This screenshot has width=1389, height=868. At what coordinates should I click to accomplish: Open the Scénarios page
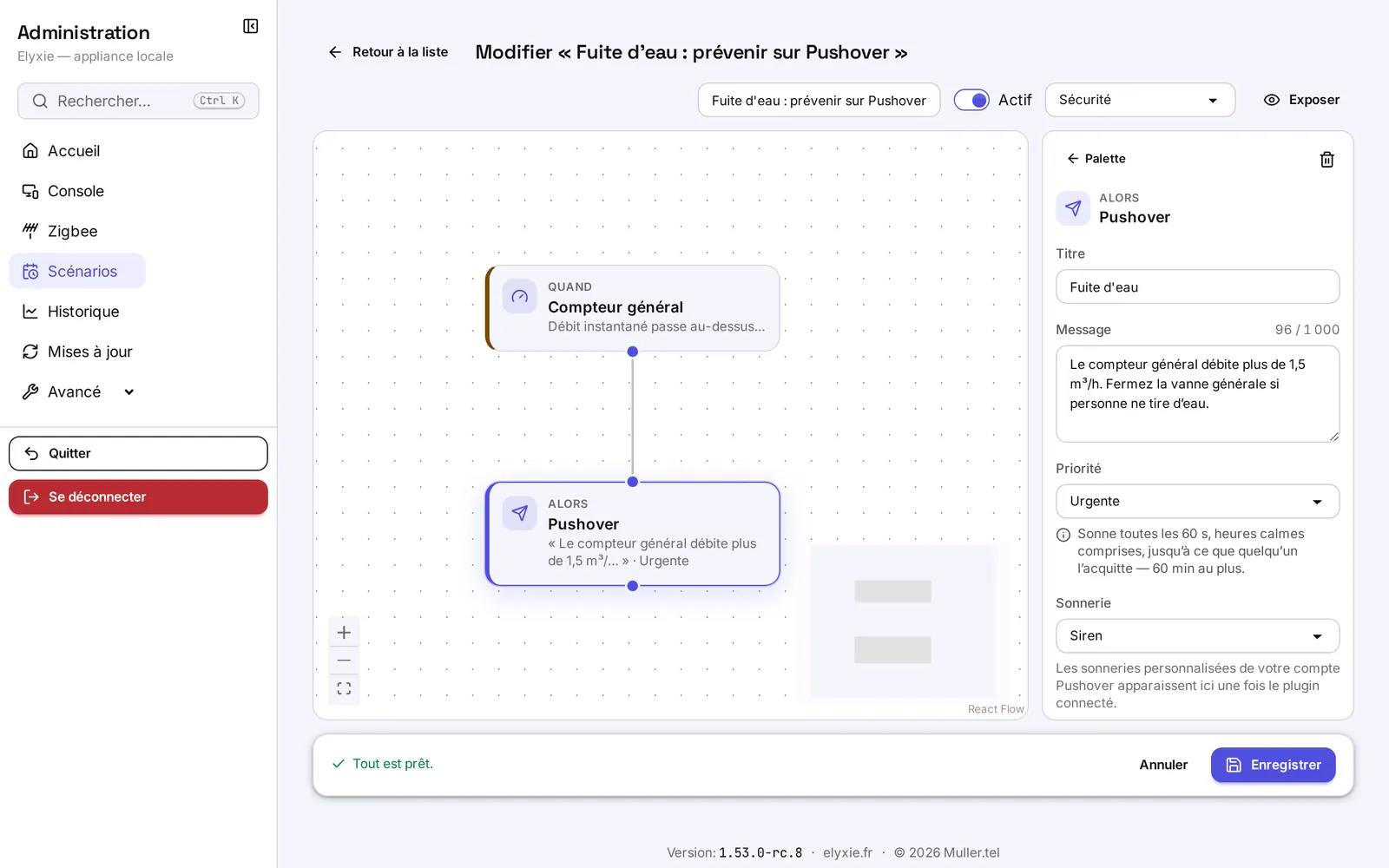pos(76,271)
